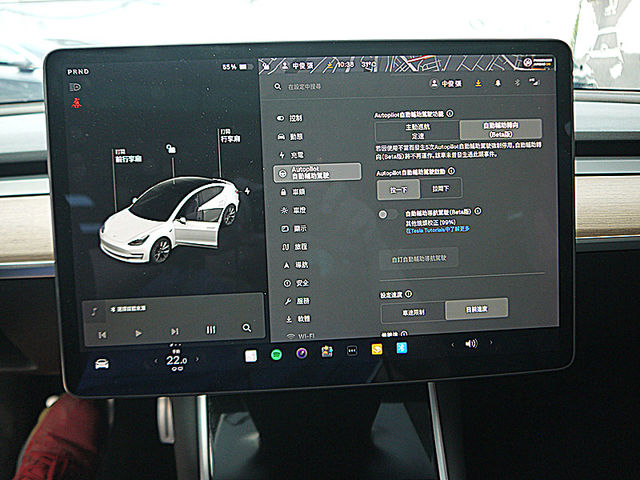Tap the speaker volume icon

[471, 344]
